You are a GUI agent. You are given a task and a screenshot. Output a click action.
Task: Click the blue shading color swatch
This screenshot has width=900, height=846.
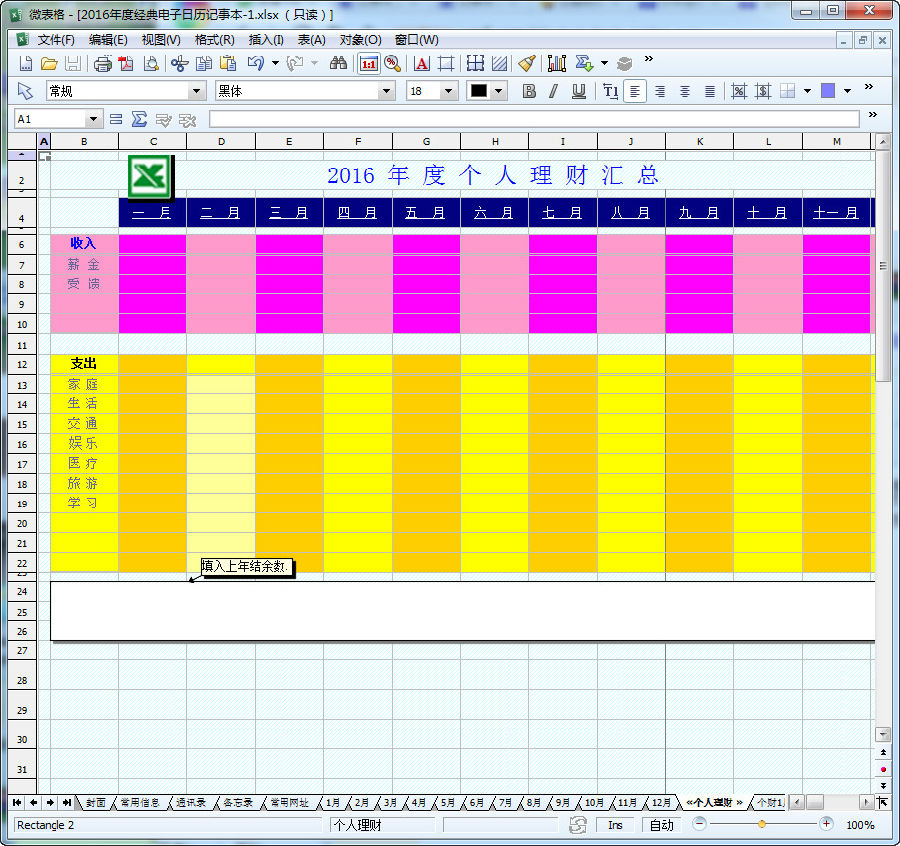pyautogui.click(x=828, y=91)
